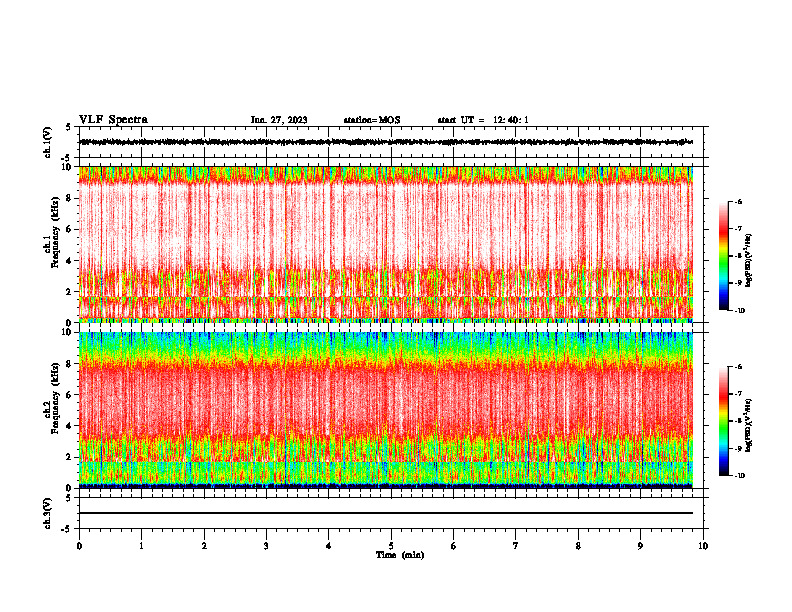Click time-axis tick label "7"
Image resolution: width=792 pixels, height=612 pixels.
pyautogui.click(x=516, y=546)
